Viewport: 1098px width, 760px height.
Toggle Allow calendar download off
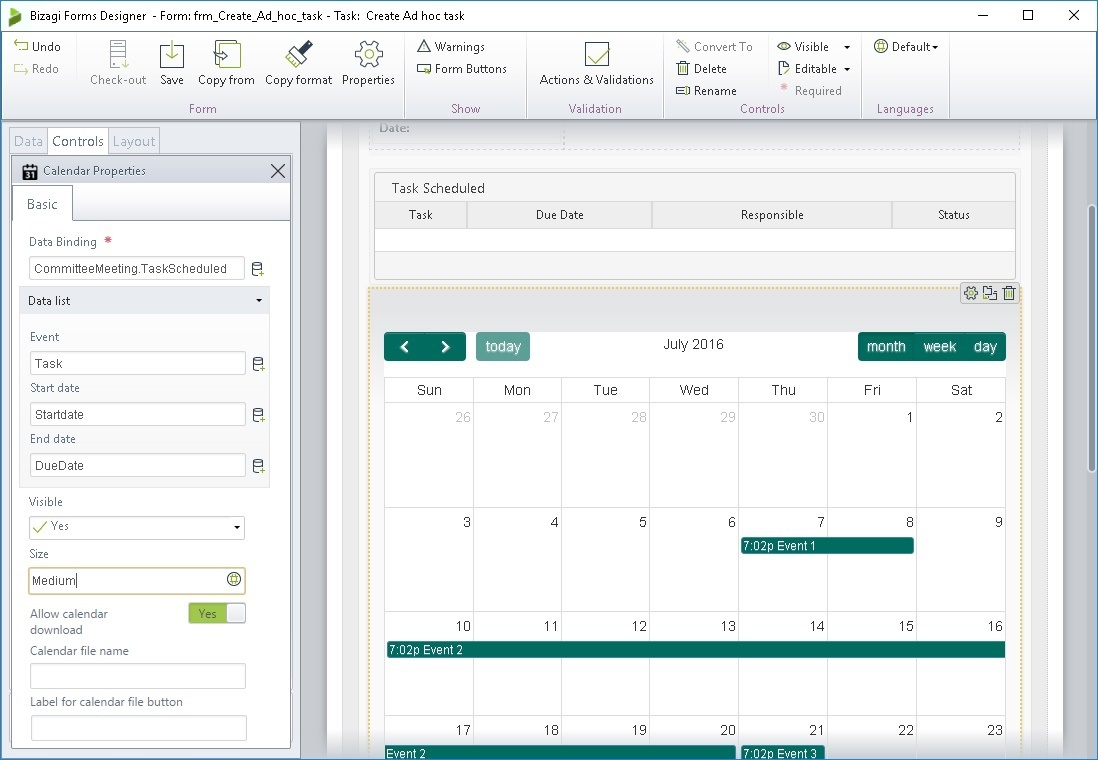coord(216,613)
